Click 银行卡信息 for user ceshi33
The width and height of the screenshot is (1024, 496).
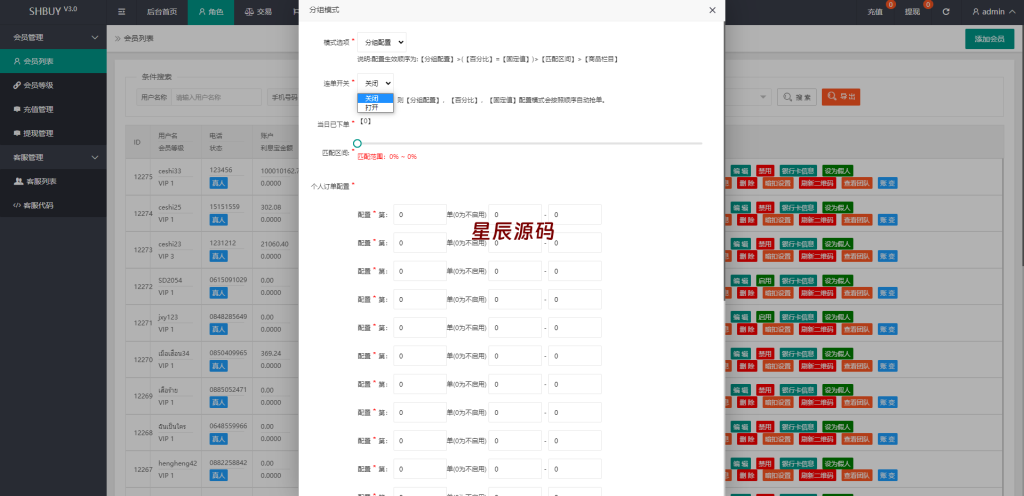pos(797,171)
